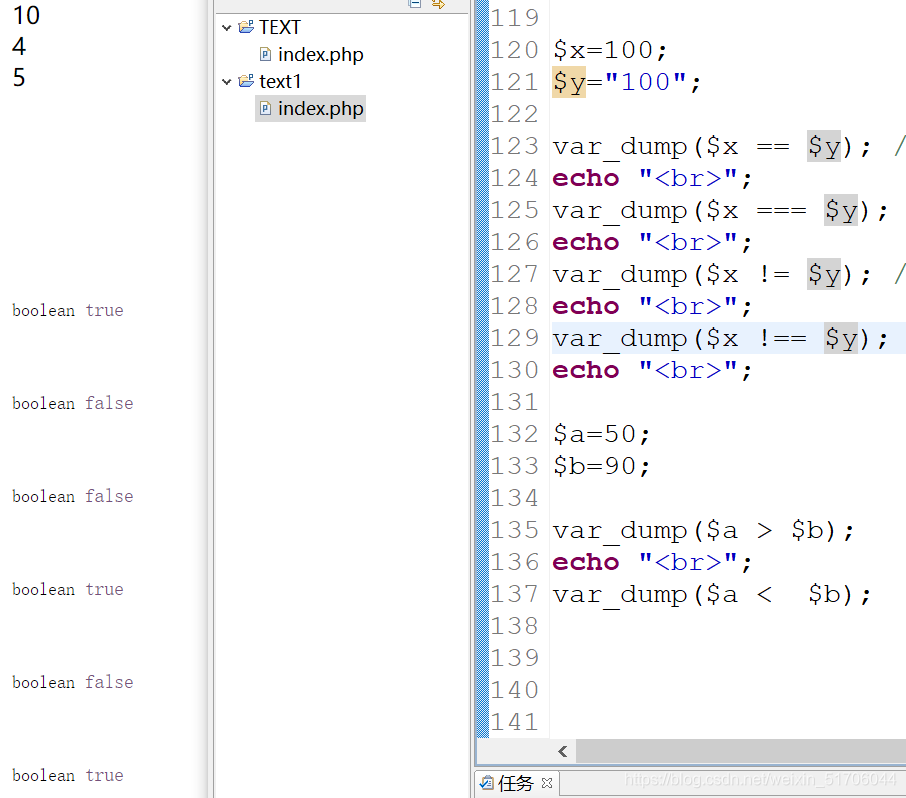The image size is (906, 798).
Task: Click the PHP file icon under TEXT project
Action: pyautogui.click(x=265, y=54)
